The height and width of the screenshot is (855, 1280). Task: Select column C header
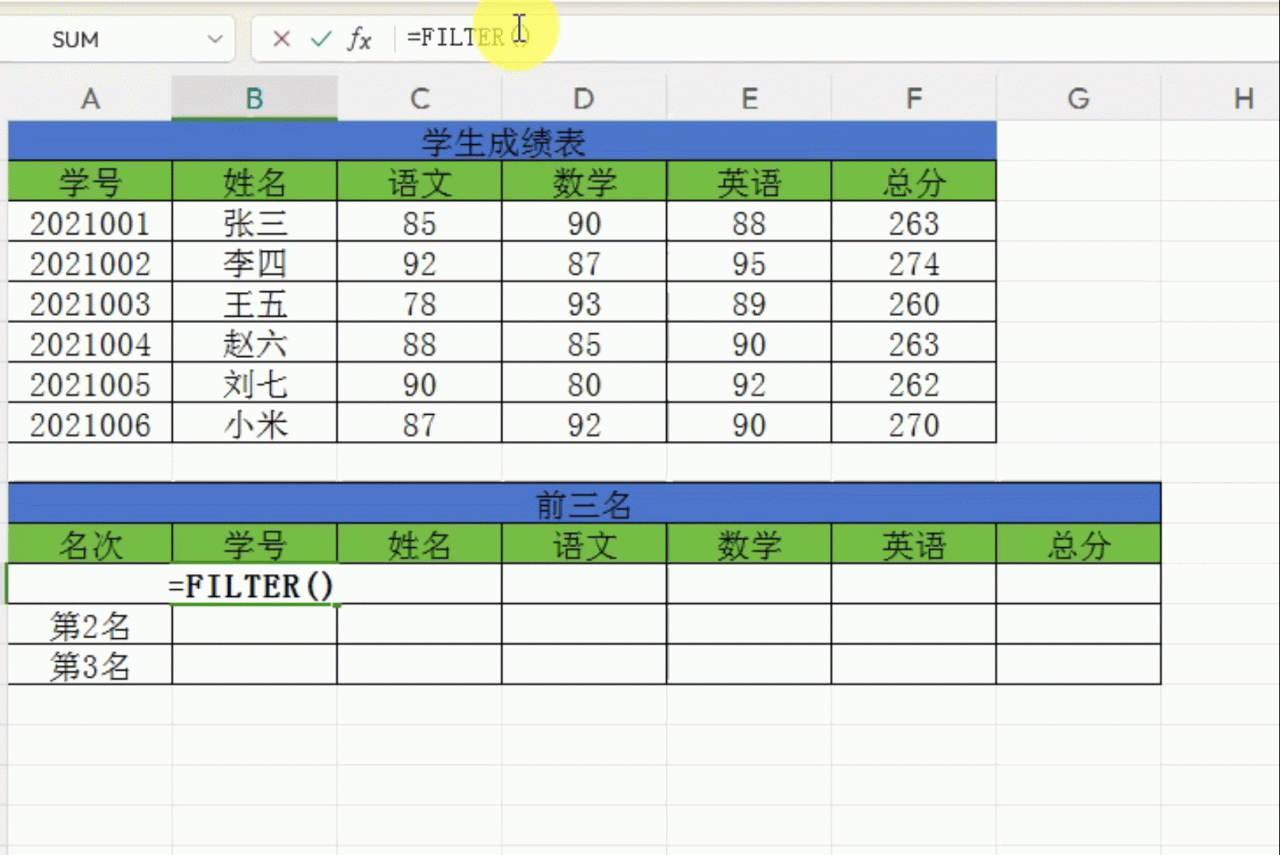click(419, 98)
